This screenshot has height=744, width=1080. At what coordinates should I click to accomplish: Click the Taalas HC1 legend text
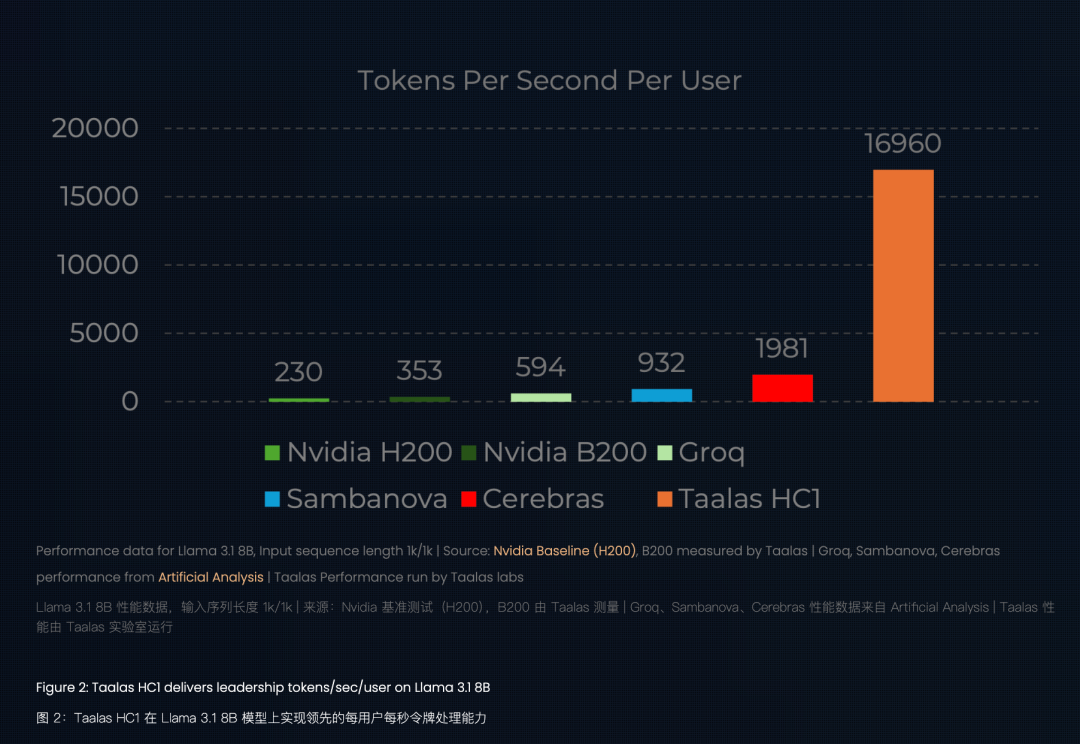749,499
